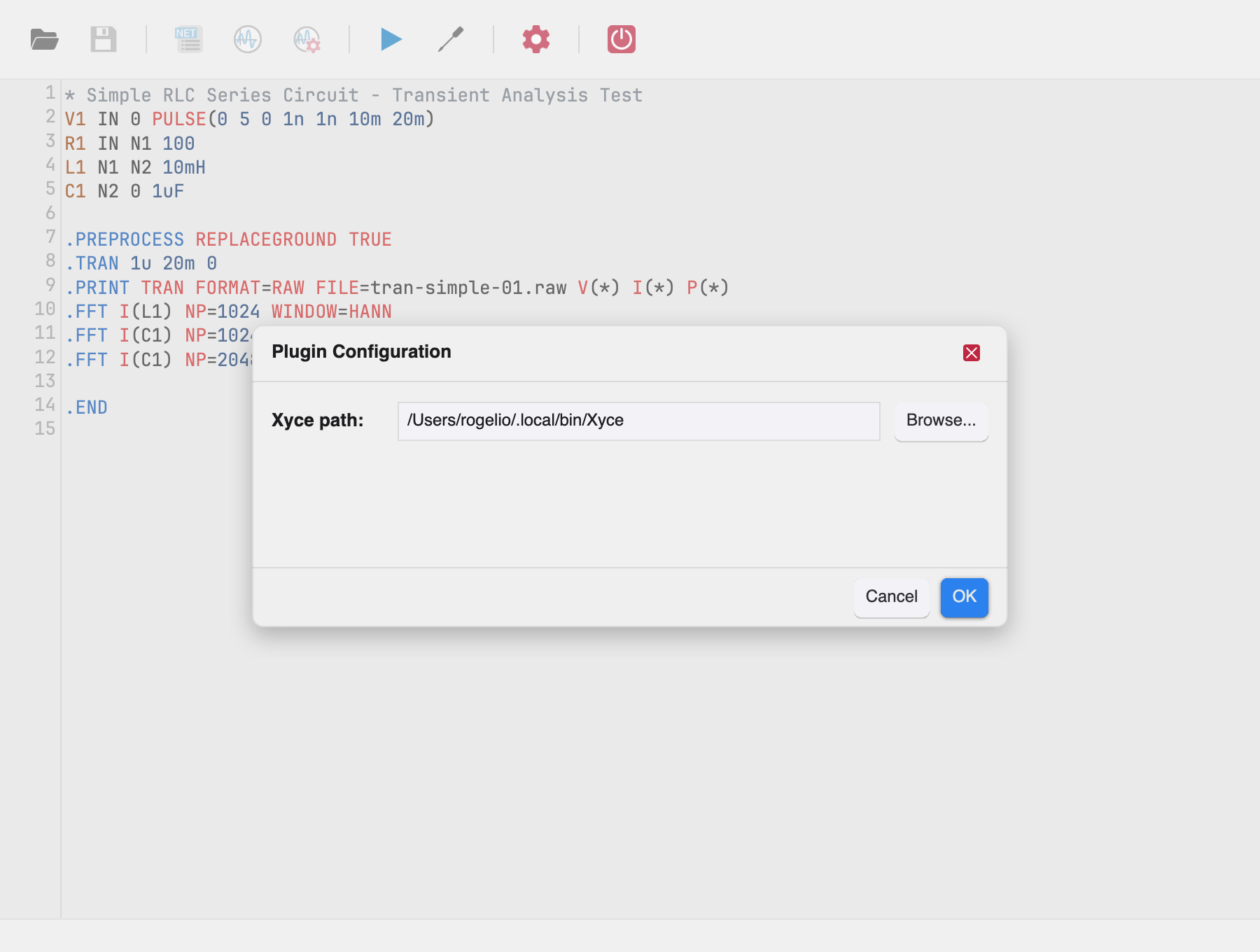This screenshot has width=1260, height=952.
Task: Click the line "R1 IN N1 100"
Action: pos(130,143)
